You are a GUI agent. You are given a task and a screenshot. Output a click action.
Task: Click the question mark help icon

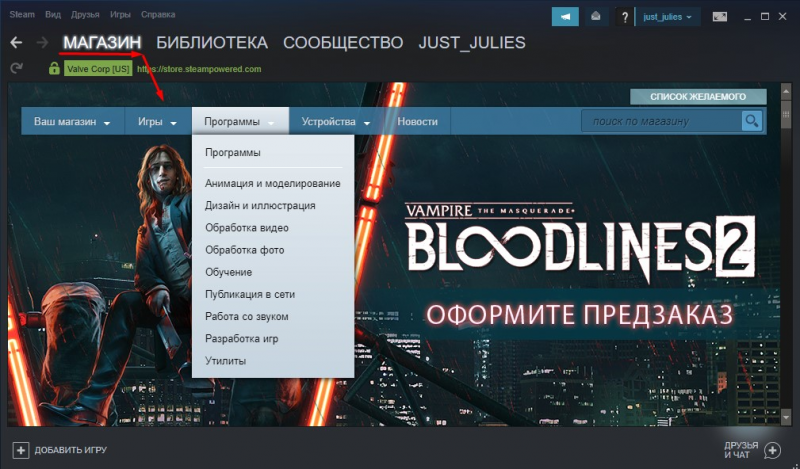(624, 17)
